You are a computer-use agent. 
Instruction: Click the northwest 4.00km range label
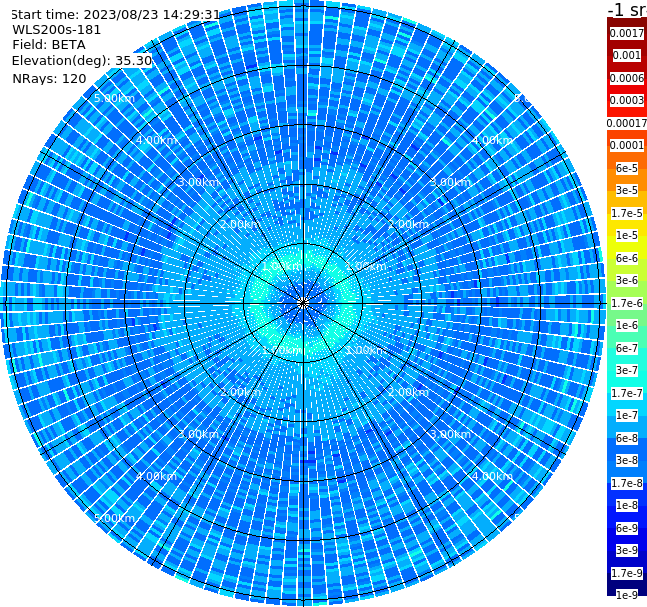pos(156,140)
